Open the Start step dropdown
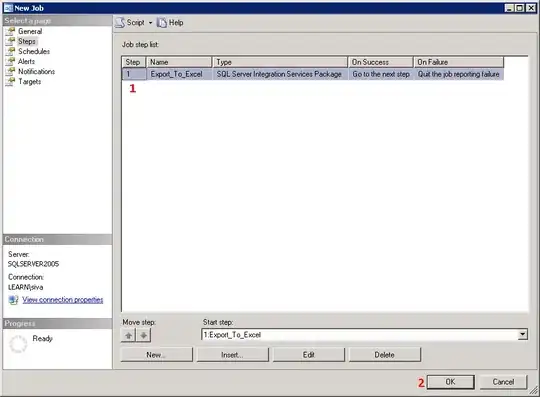Image resolution: width=540 pixels, height=397 pixels. pos(523,334)
